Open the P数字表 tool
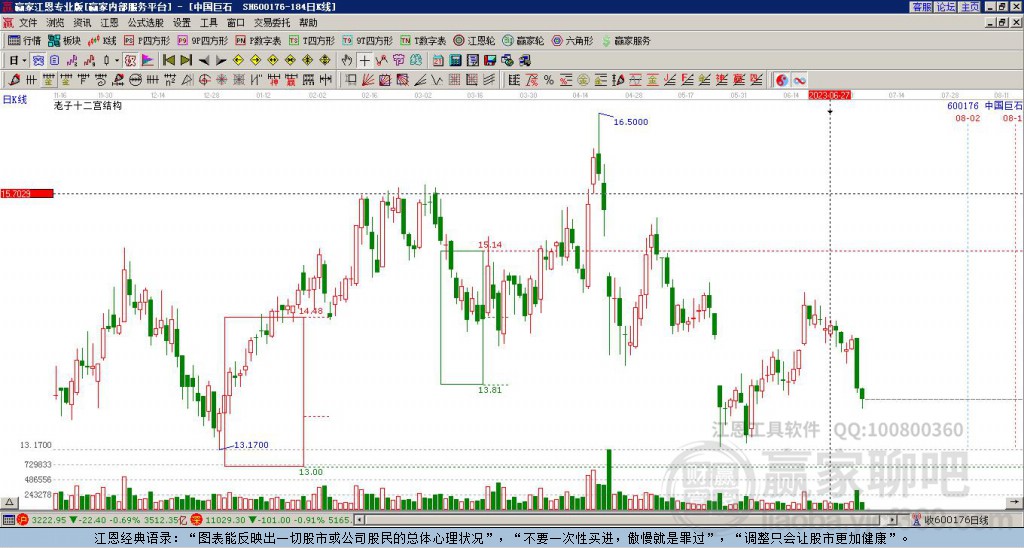 point(258,40)
